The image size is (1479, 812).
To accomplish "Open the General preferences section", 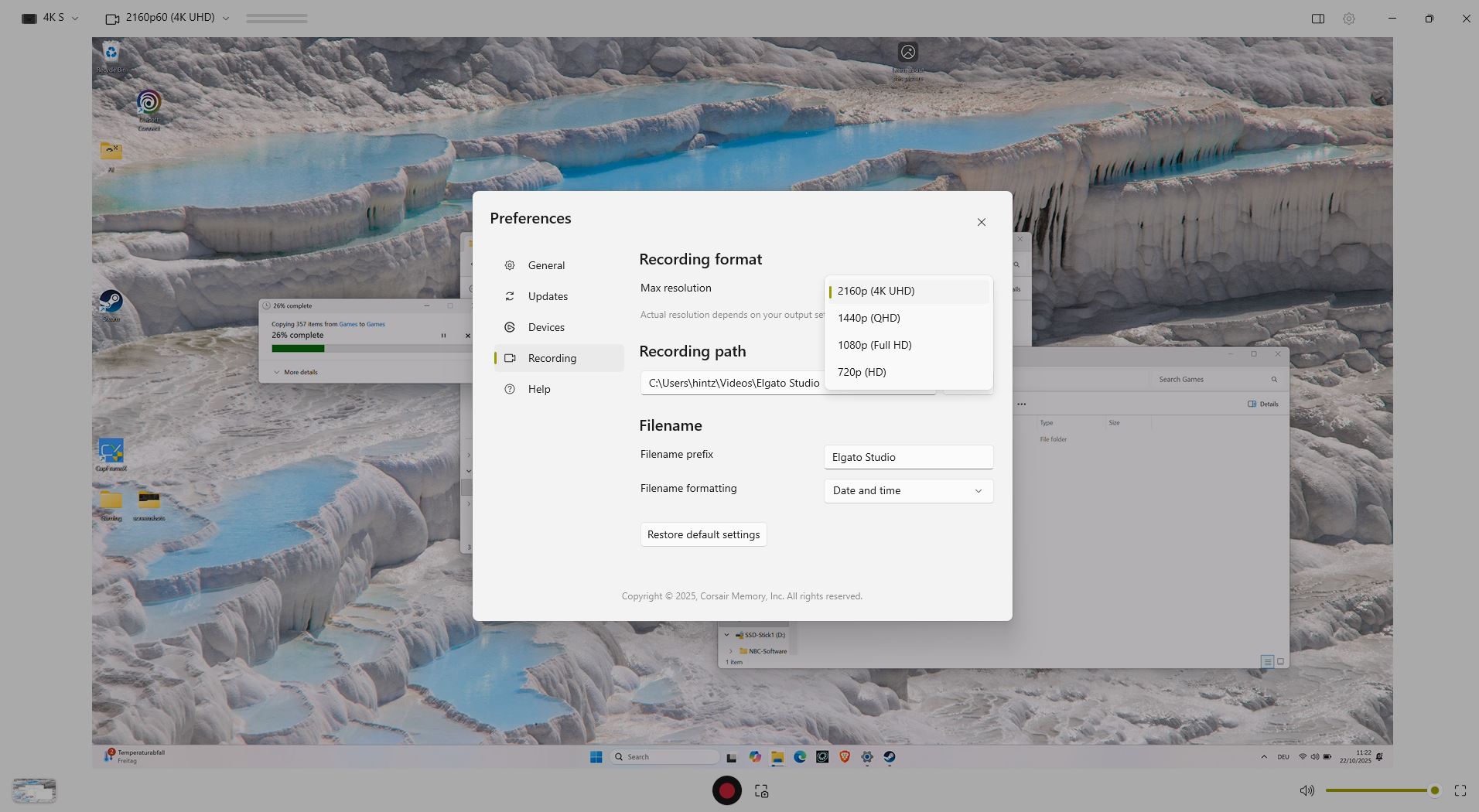I will pyautogui.click(x=546, y=265).
